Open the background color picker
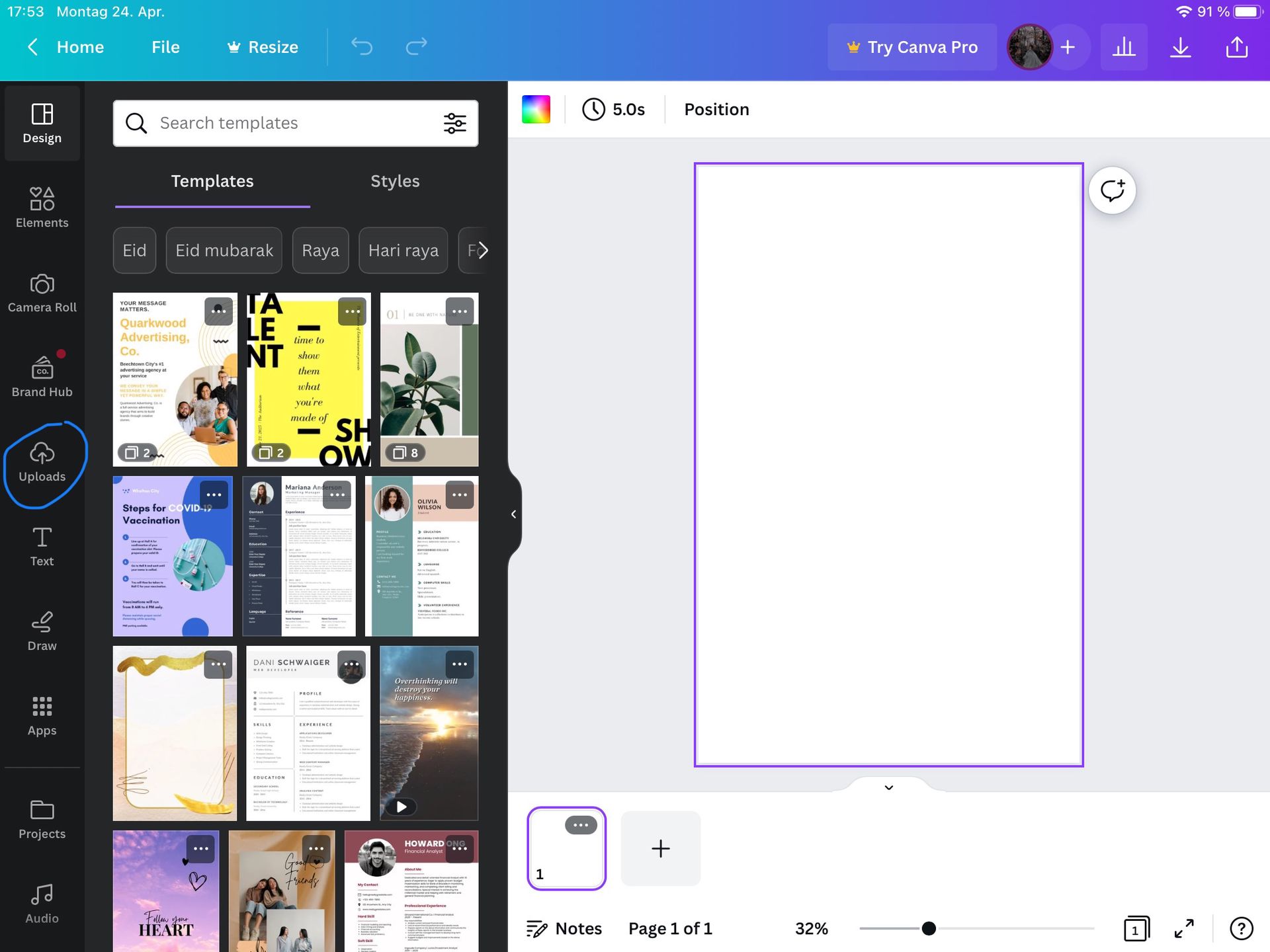 pyautogui.click(x=536, y=109)
